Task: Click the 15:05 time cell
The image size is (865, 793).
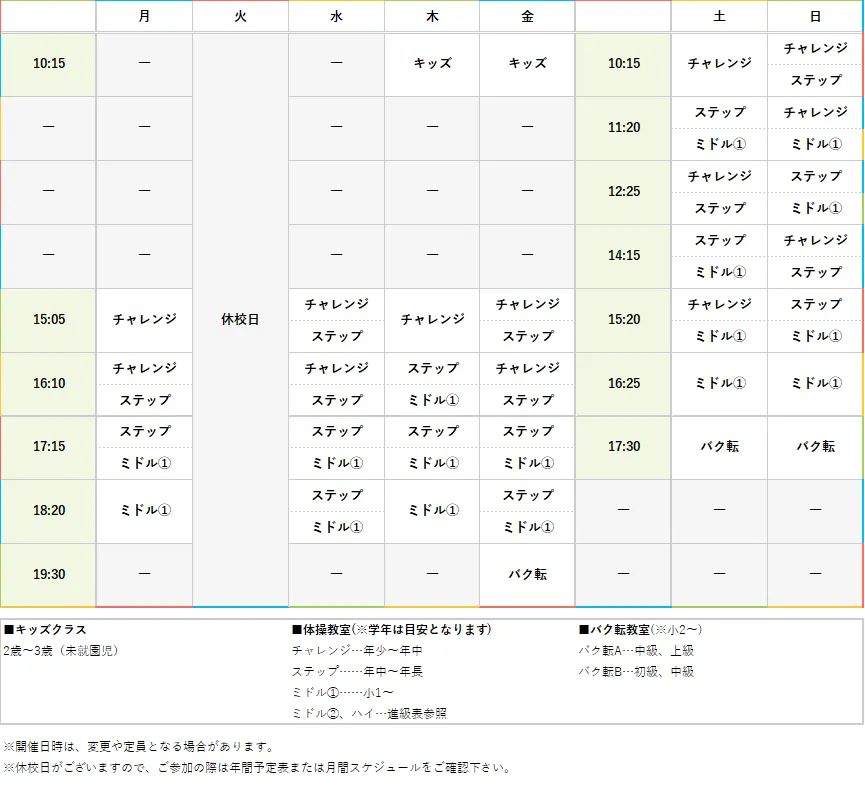Action: [x=48, y=320]
